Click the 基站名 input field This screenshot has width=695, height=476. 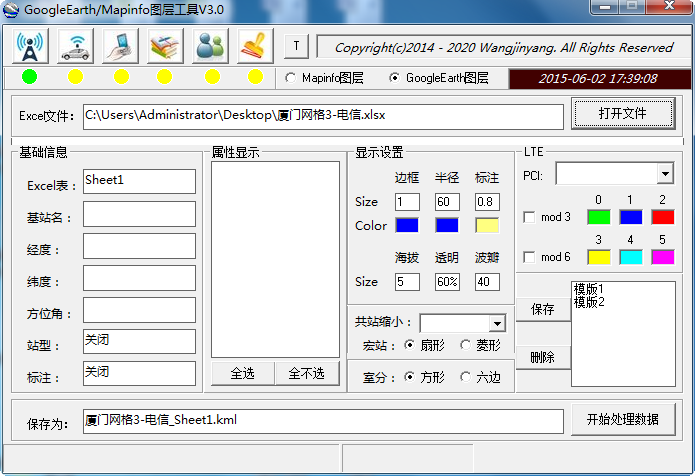click(139, 214)
